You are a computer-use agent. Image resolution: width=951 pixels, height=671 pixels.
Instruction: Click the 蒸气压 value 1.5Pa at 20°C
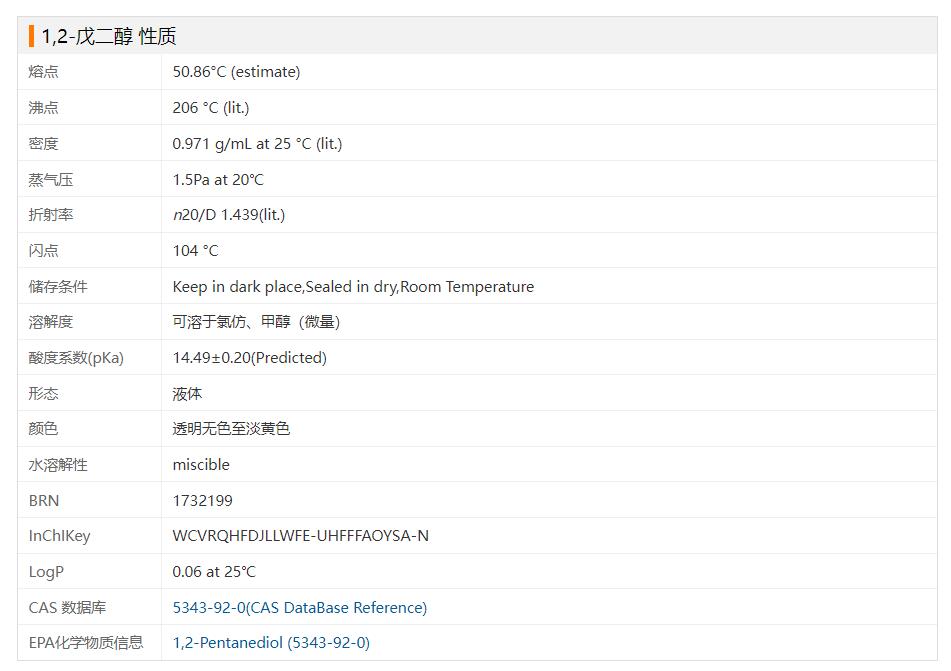(218, 180)
